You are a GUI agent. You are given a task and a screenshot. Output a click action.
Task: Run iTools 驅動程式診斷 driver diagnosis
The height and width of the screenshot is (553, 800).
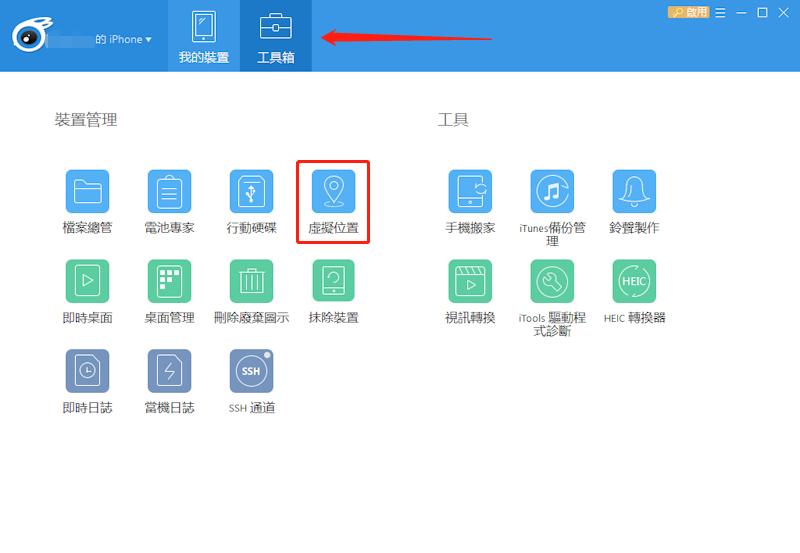tap(552, 281)
